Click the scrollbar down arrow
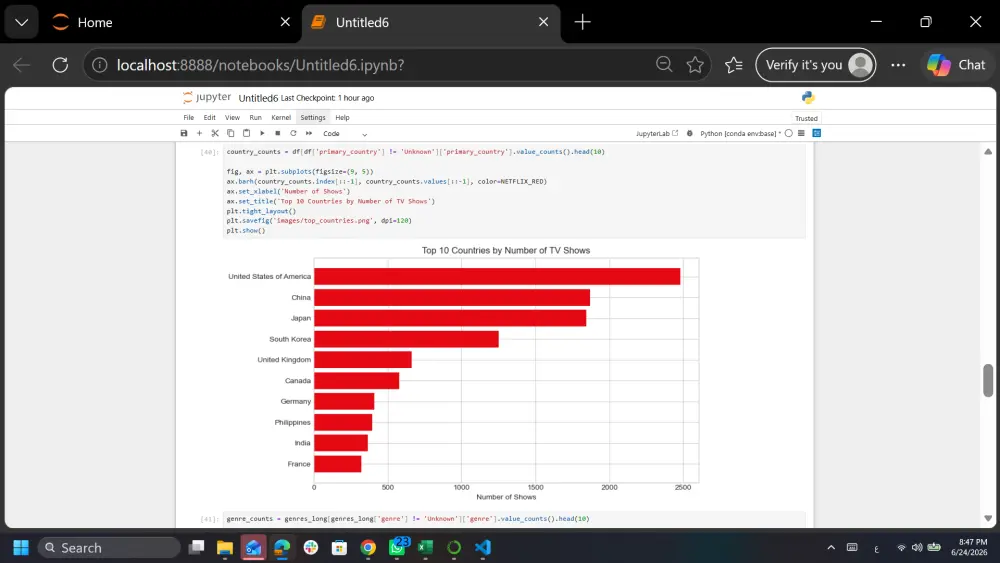The height and width of the screenshot is (563, 1000). [988, 518]
